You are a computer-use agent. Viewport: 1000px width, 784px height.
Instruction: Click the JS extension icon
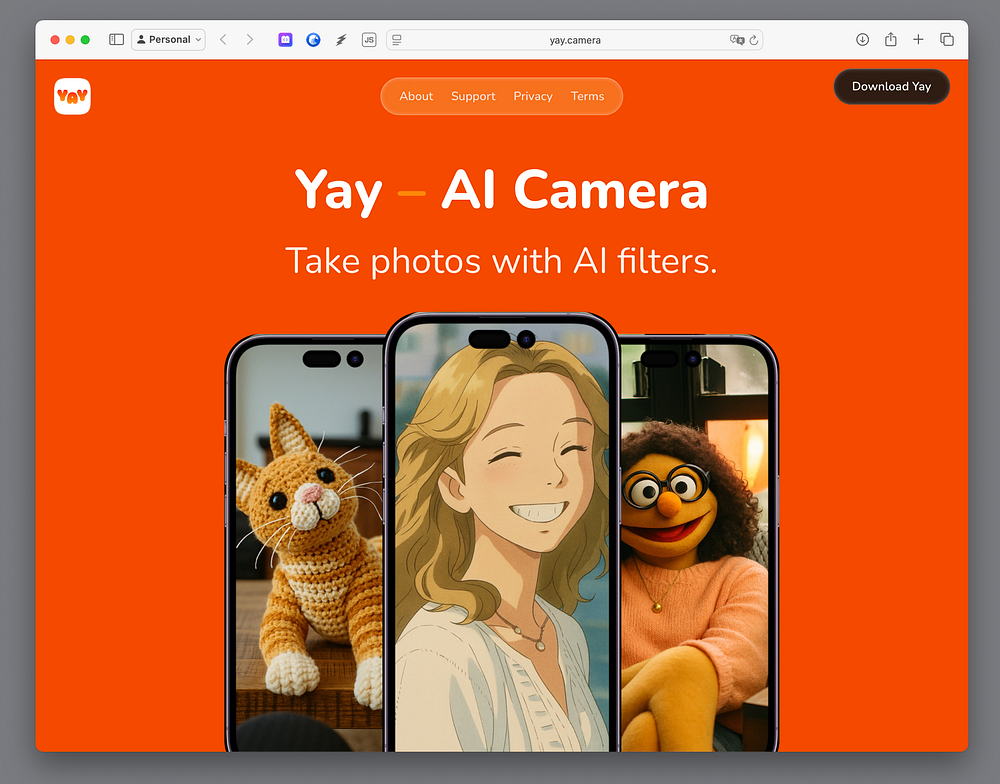pos(369,40)
